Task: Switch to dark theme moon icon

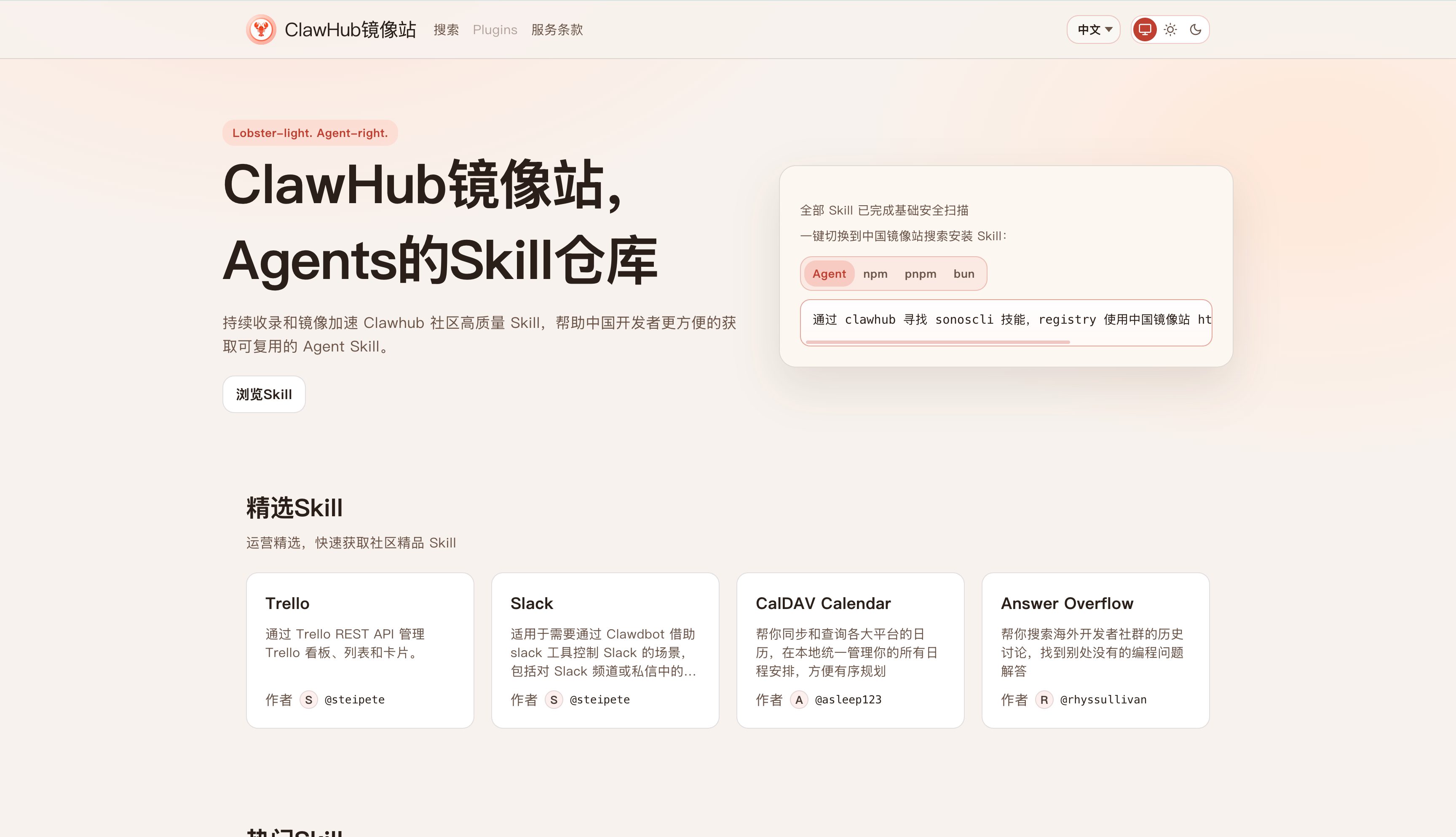Action: pos(1196,30)
